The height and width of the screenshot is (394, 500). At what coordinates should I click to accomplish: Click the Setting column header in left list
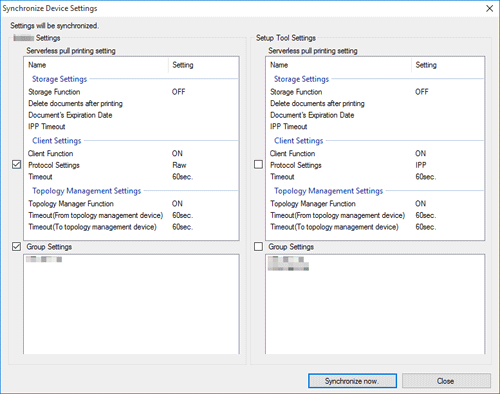click(204, 65)
